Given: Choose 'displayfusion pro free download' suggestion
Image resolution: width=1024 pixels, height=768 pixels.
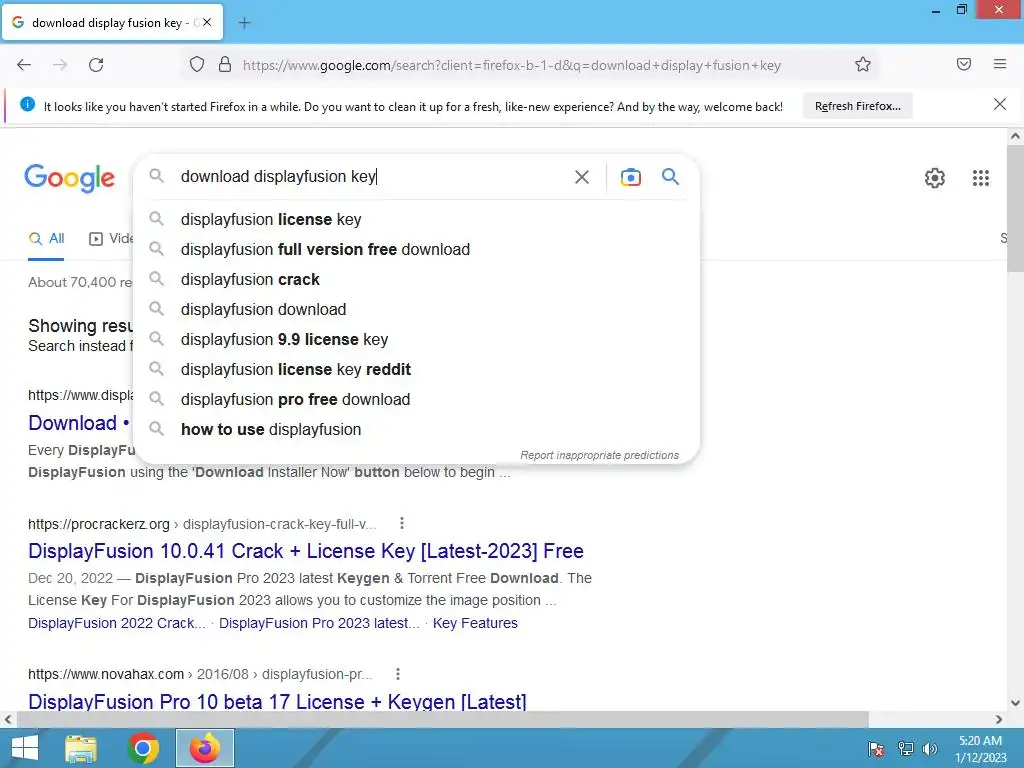Looking at the screenshot, I should tap(416, 400).
